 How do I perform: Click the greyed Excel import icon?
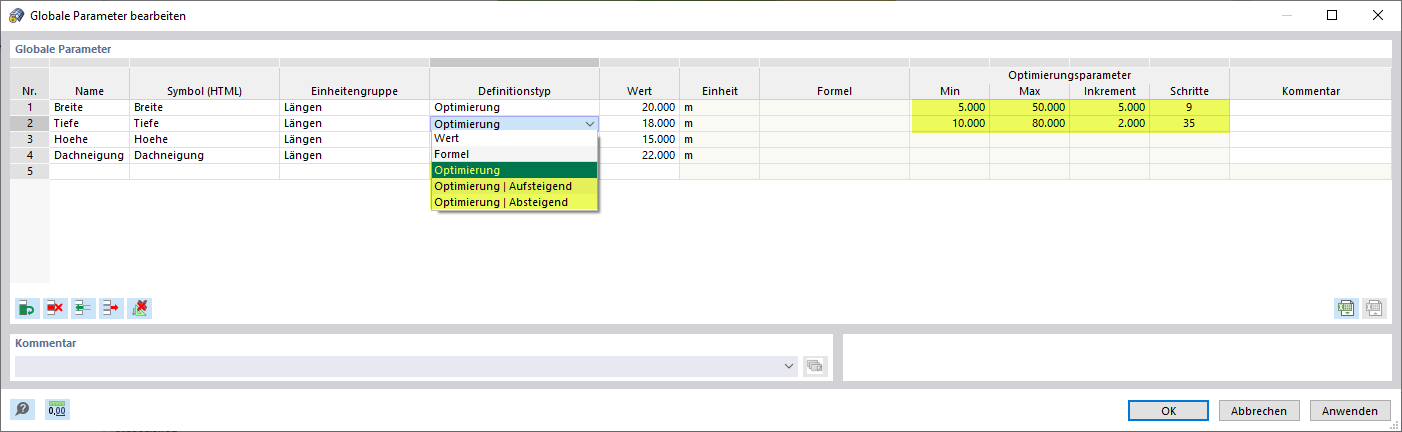[x=1374, y=308]
